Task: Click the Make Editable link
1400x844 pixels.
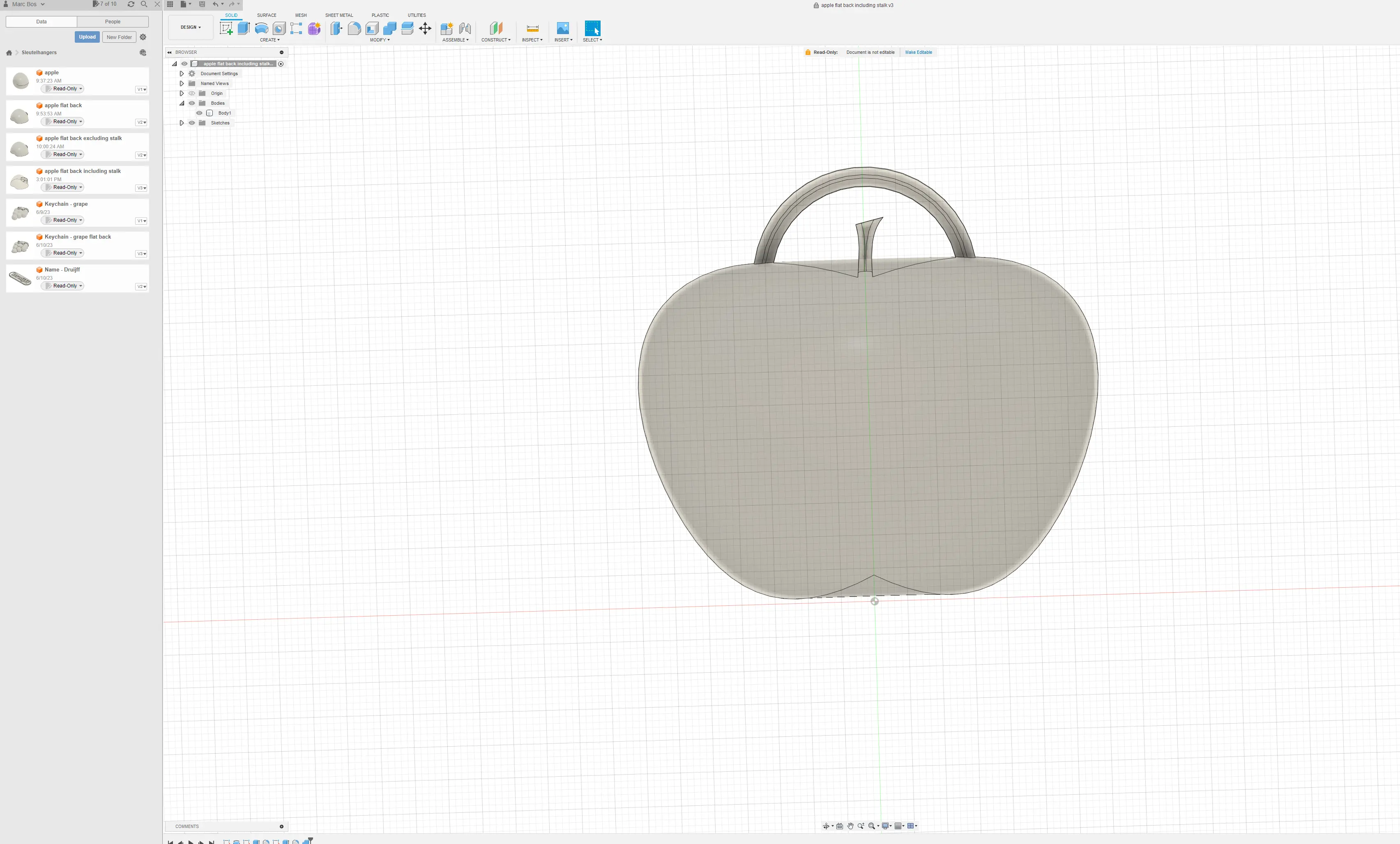Action: pos(918,52)
